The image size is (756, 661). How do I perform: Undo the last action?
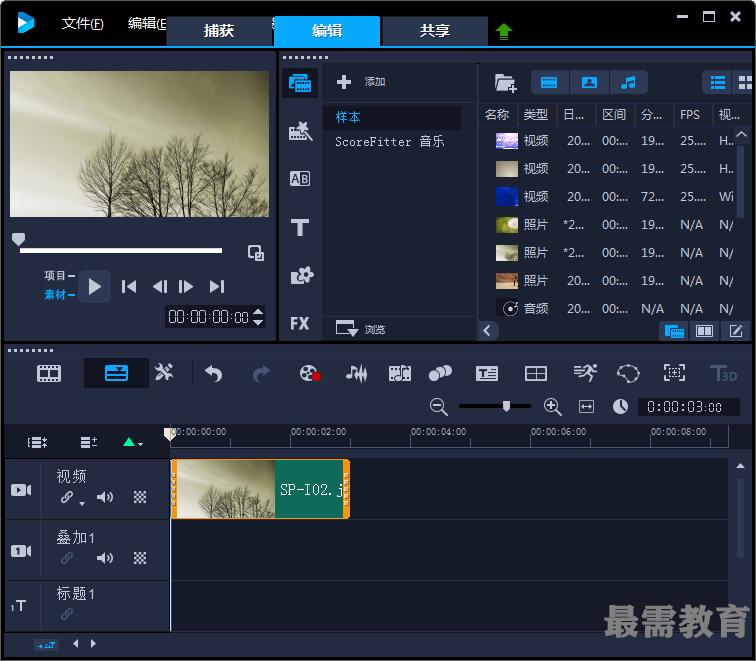214,374
